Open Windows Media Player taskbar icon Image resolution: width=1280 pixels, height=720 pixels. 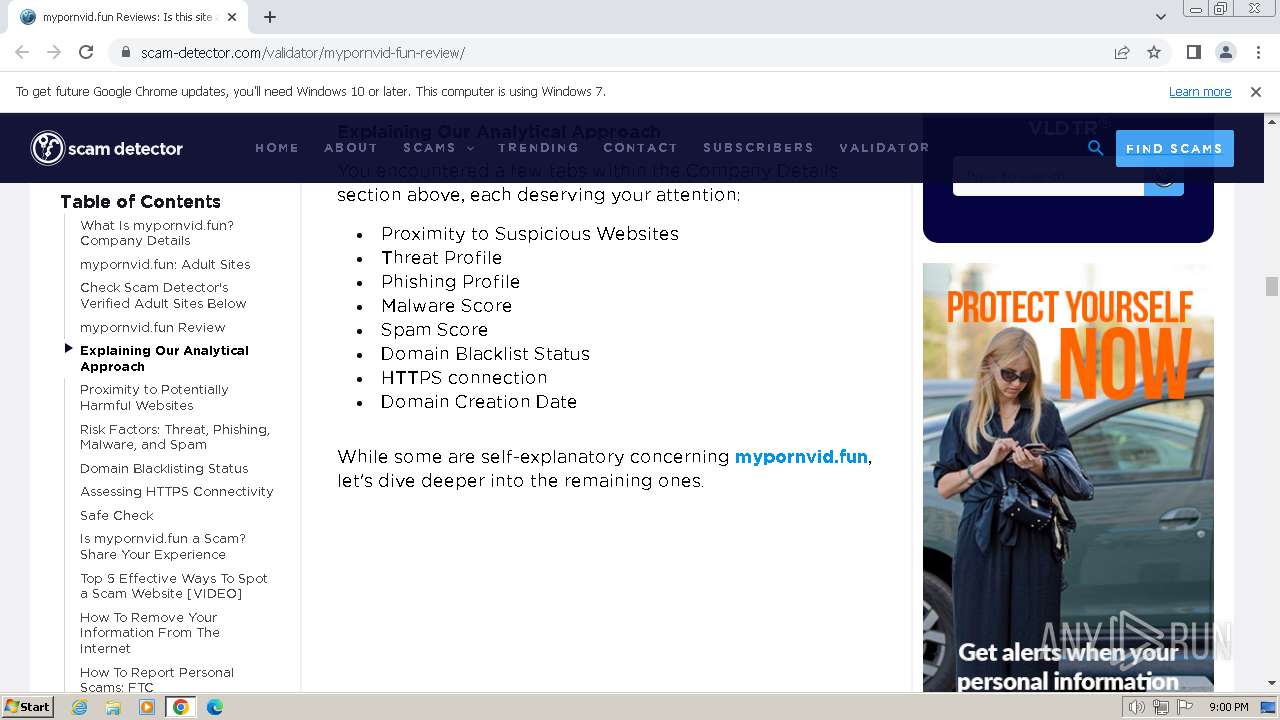coord(147,707)
